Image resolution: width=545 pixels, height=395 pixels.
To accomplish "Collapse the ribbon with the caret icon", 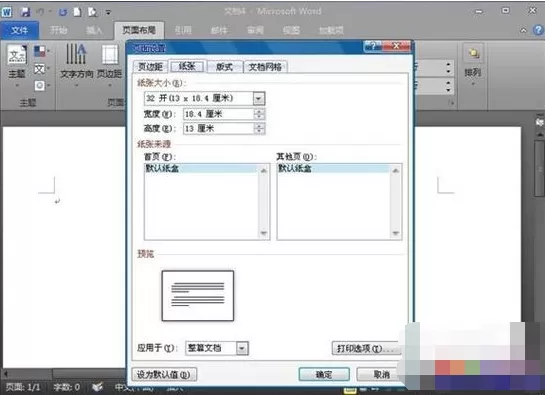I will pos(523,31).
